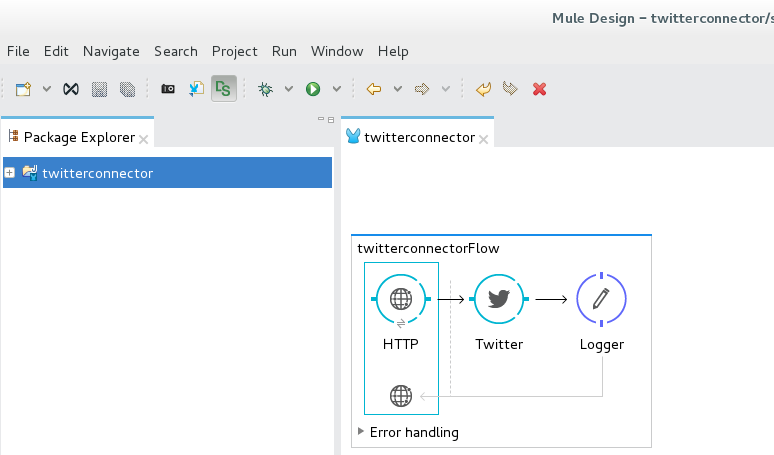Open the Help menu
This screenshot has height=455, width=774.
point(393,51)
